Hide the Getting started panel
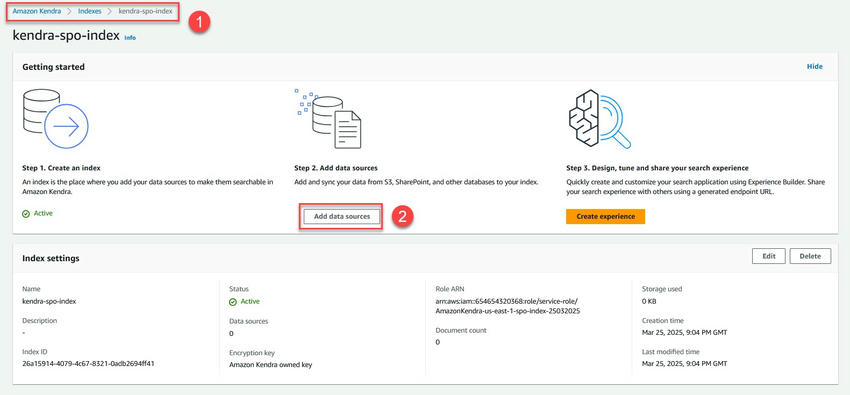The image size is (850, 395). click(x=814, y=67)
